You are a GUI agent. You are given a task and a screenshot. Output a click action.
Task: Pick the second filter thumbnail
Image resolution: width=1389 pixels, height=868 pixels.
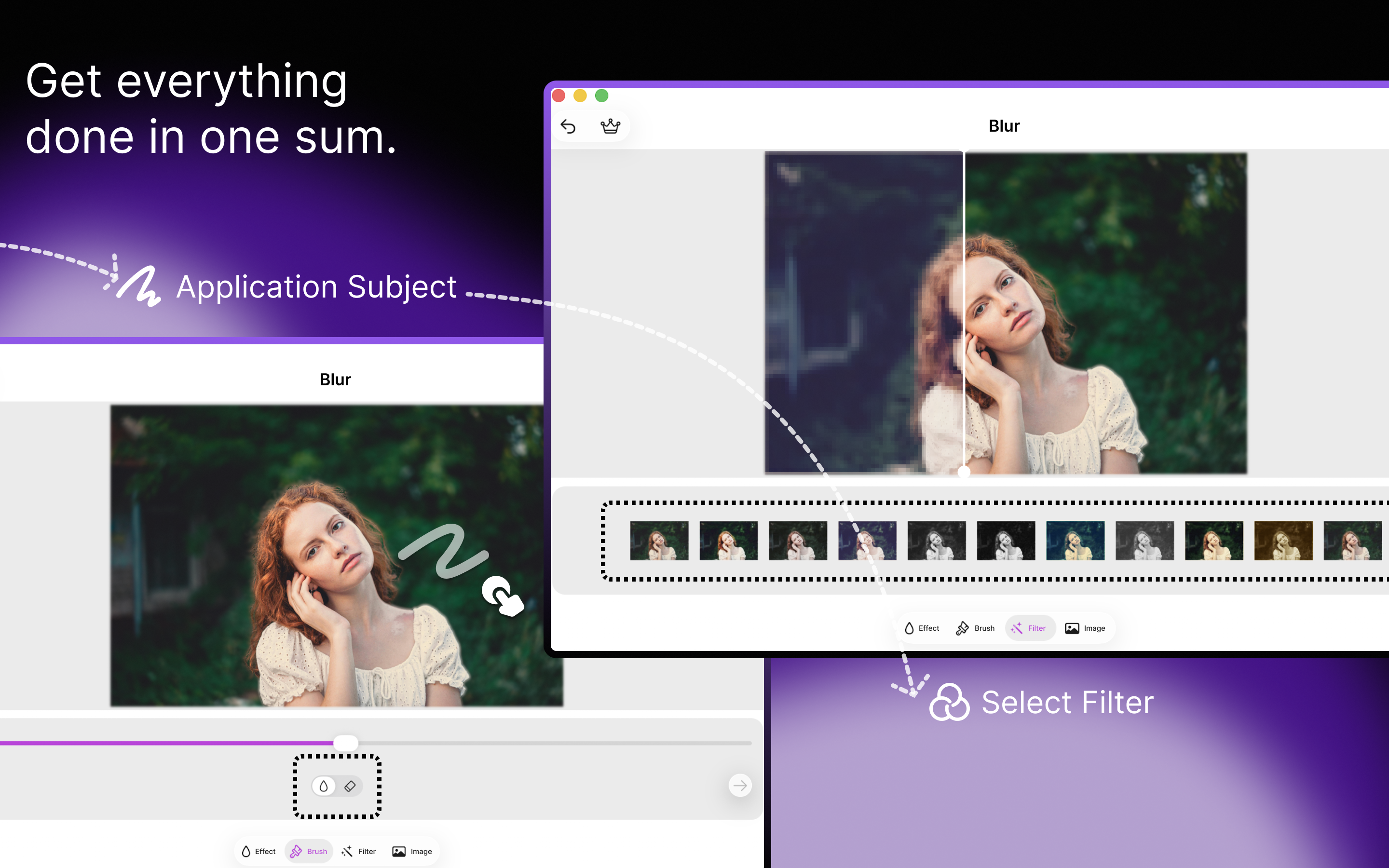point(728,541)
